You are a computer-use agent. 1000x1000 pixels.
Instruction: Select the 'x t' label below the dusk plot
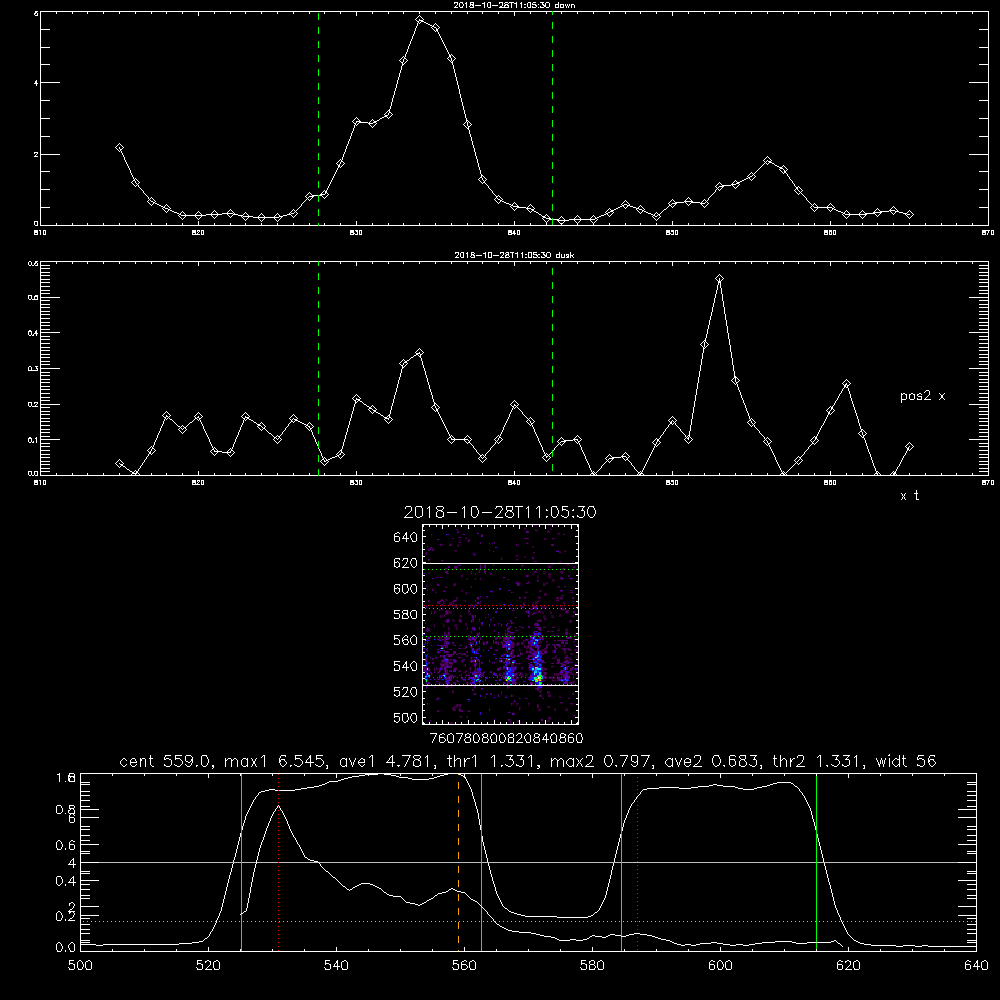[x=909, y=496]
